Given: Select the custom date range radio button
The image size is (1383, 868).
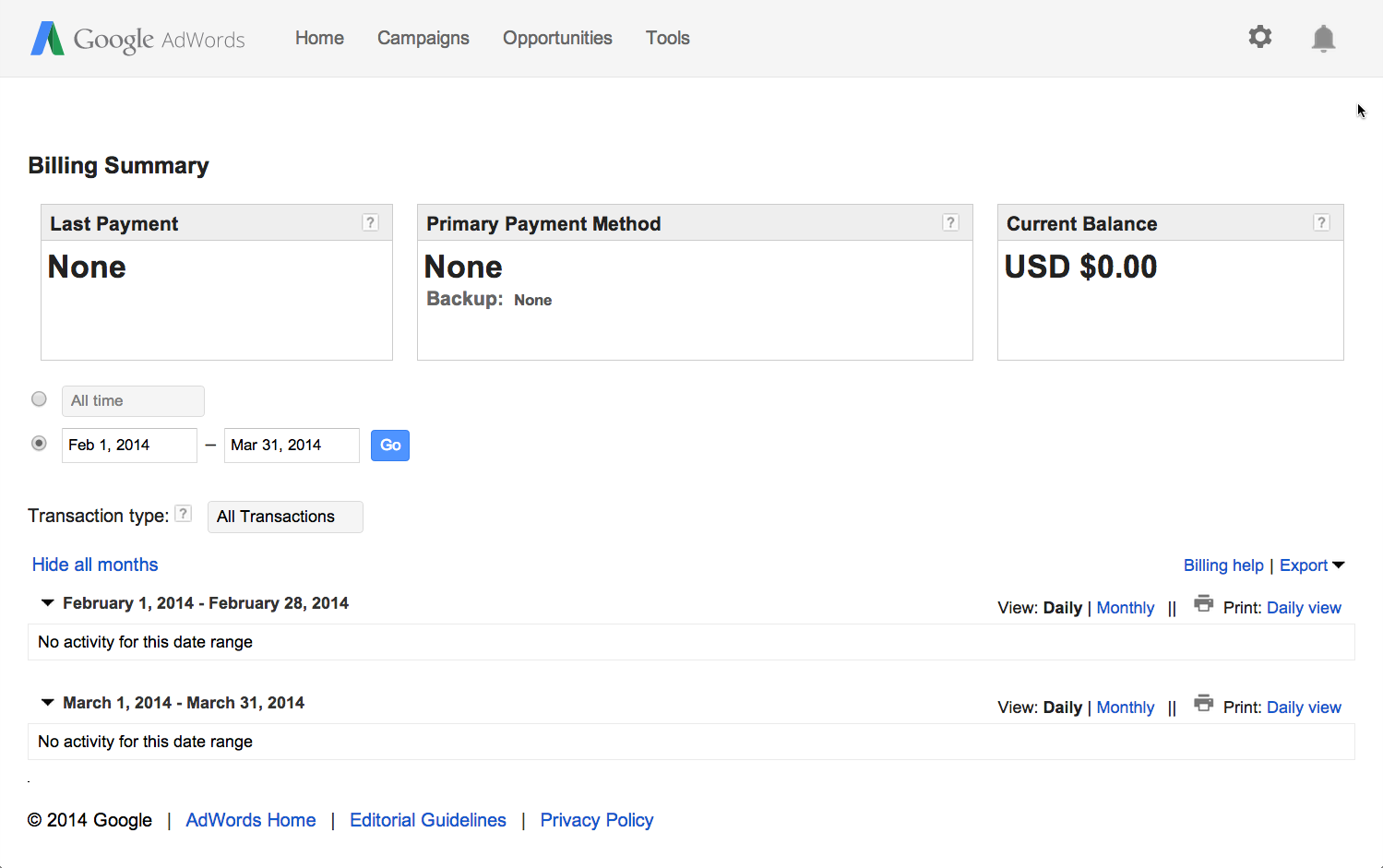Looking at the screenshot, I should [x=39, y=444].
